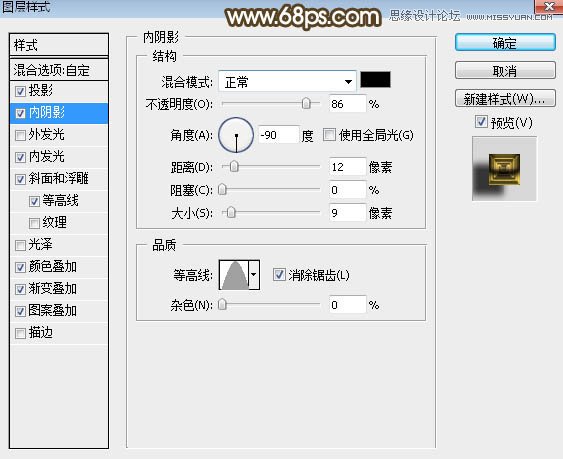The image size is (563, 459).
Task: Click the 距离 distance slider handle
Action: point(234,166)
